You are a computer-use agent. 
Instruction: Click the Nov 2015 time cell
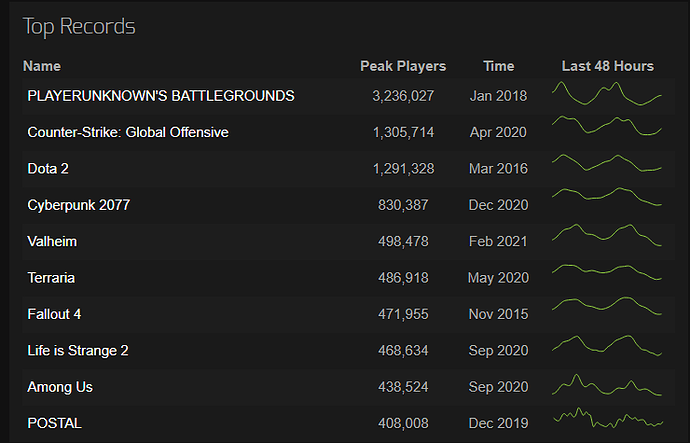498,314
